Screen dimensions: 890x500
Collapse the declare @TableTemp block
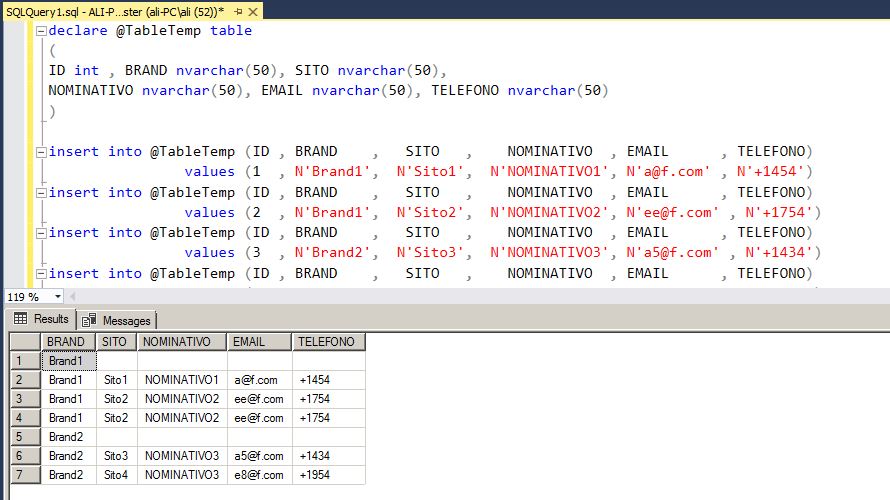click(41, 31)
